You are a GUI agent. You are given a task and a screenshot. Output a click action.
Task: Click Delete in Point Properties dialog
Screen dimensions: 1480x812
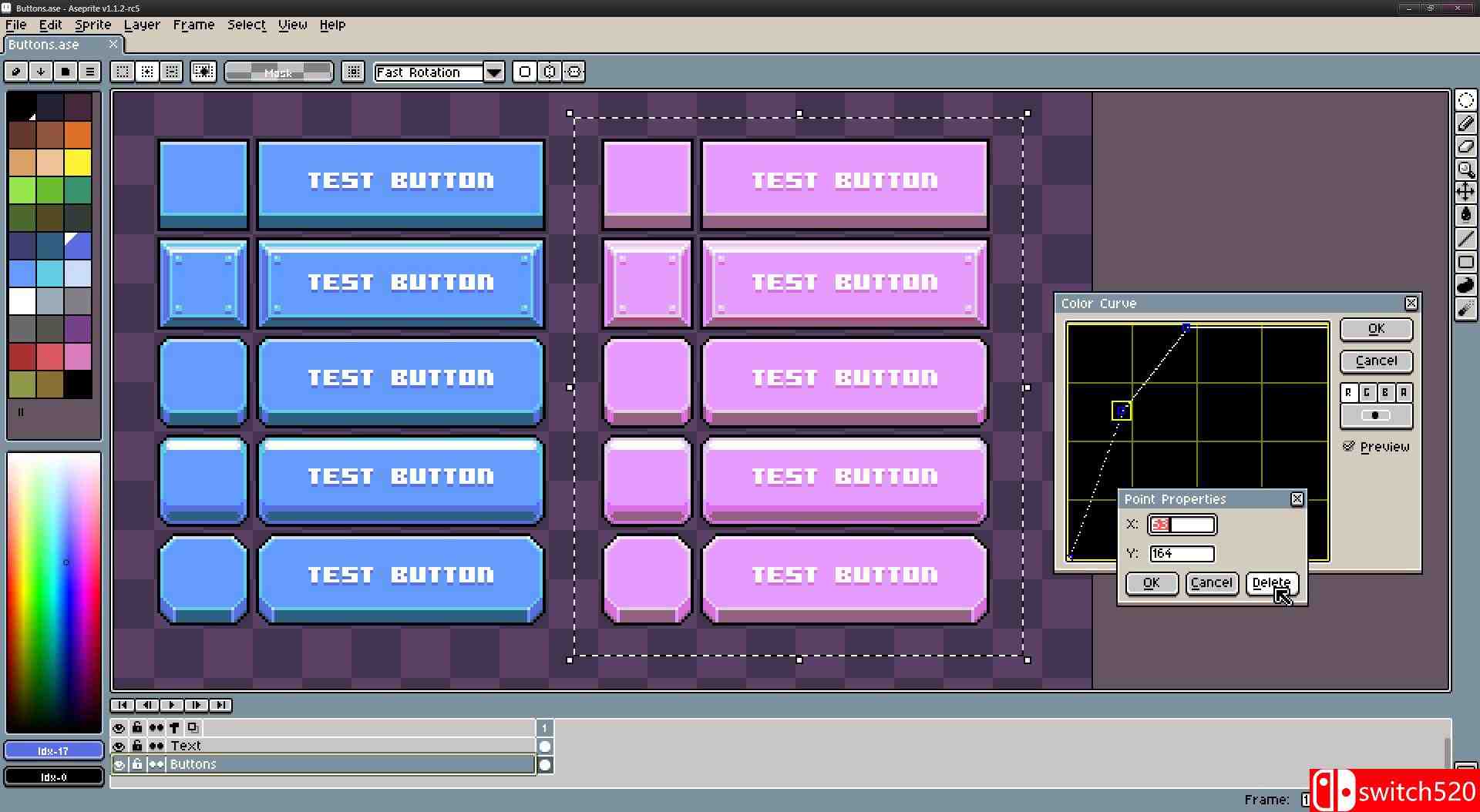point(1271,583)
